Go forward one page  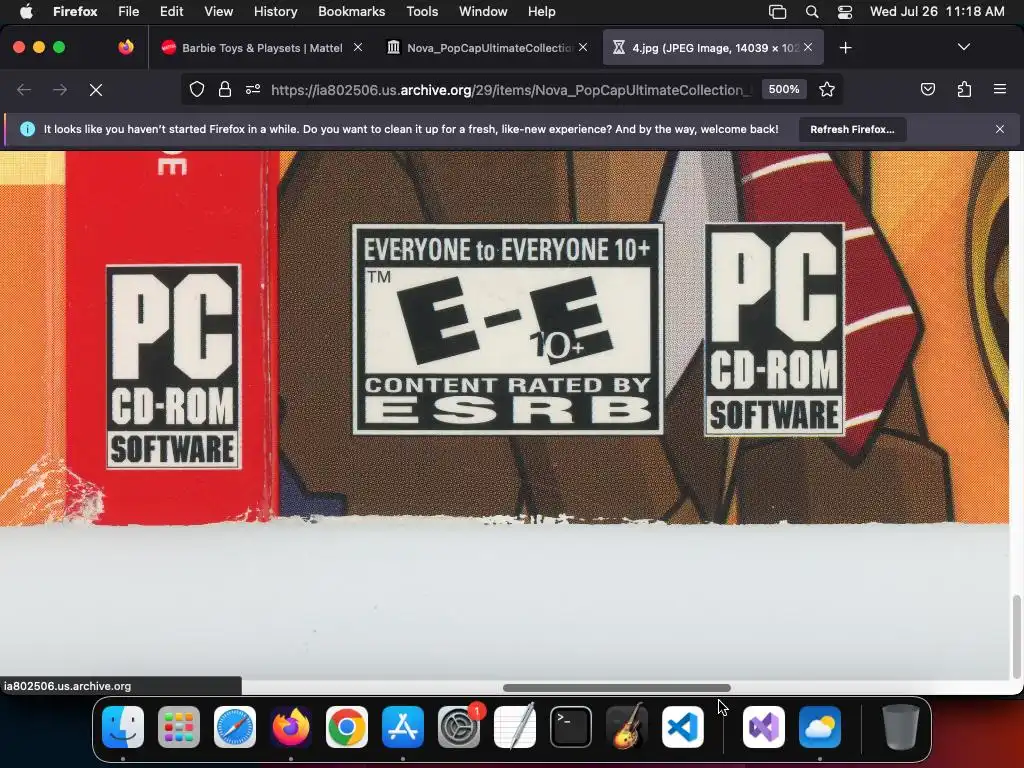(60, 89)
